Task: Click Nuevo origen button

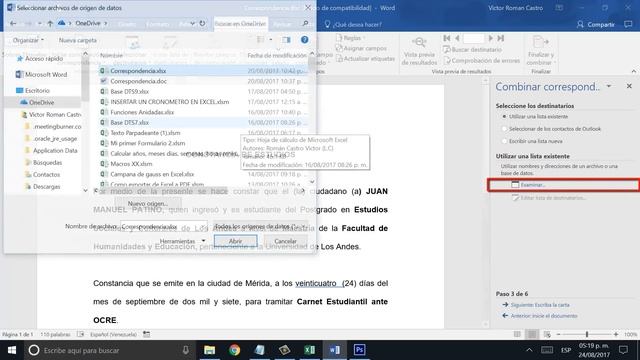Action: (x=147, y=203)
